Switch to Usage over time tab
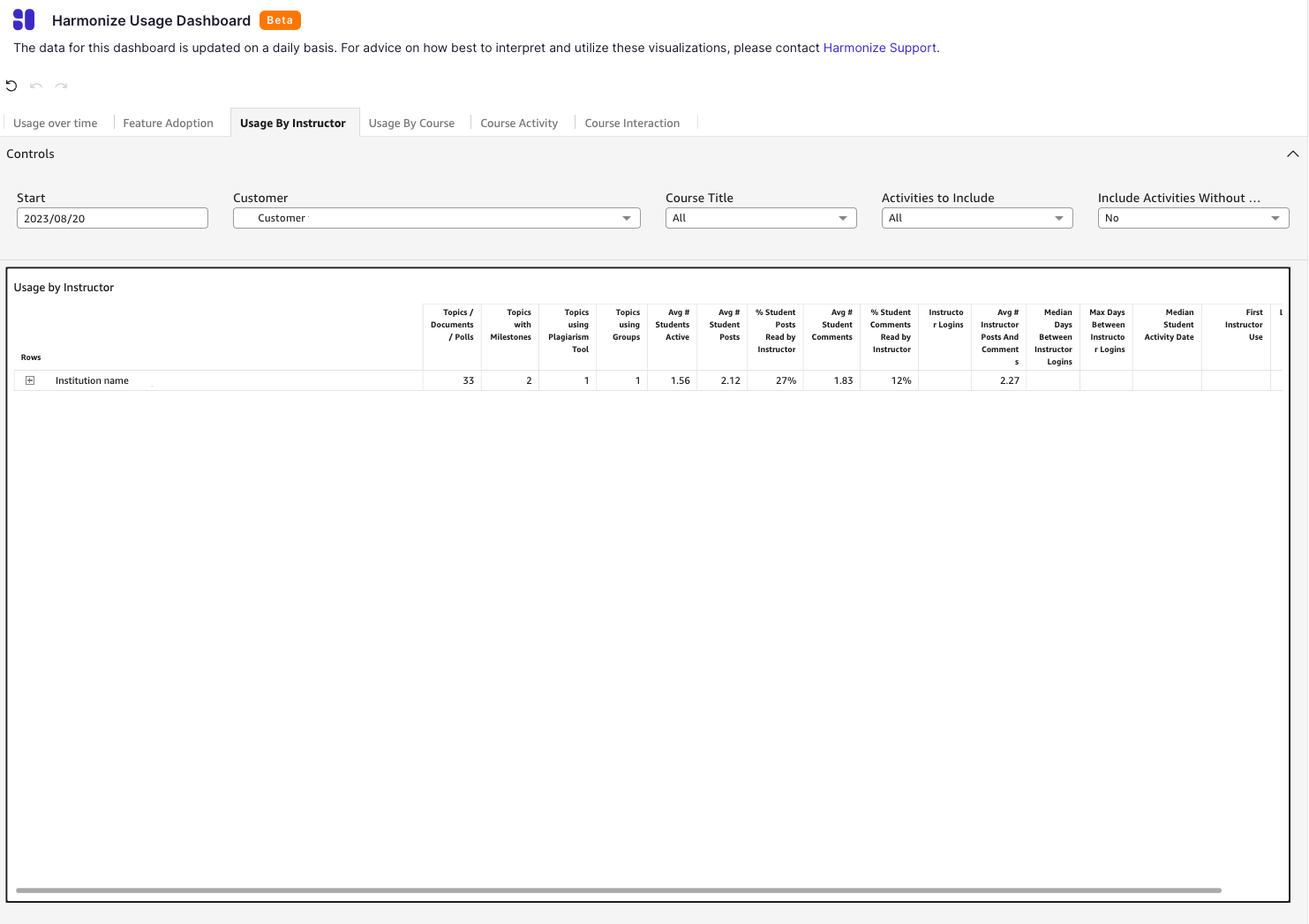The width and height of the screenshot is (1309, 924). tap(56, 124)
